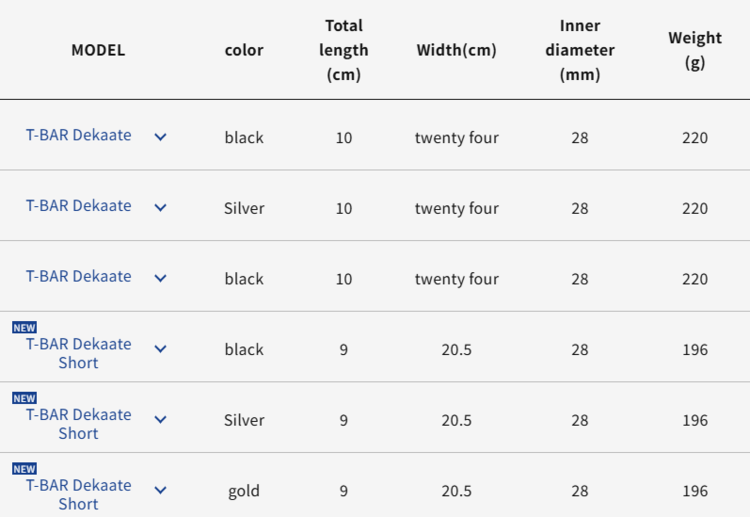Viewport: 750px width, 517px height.
Task: Open the T-BAR Dekaate link in first row
Action: 78,135
